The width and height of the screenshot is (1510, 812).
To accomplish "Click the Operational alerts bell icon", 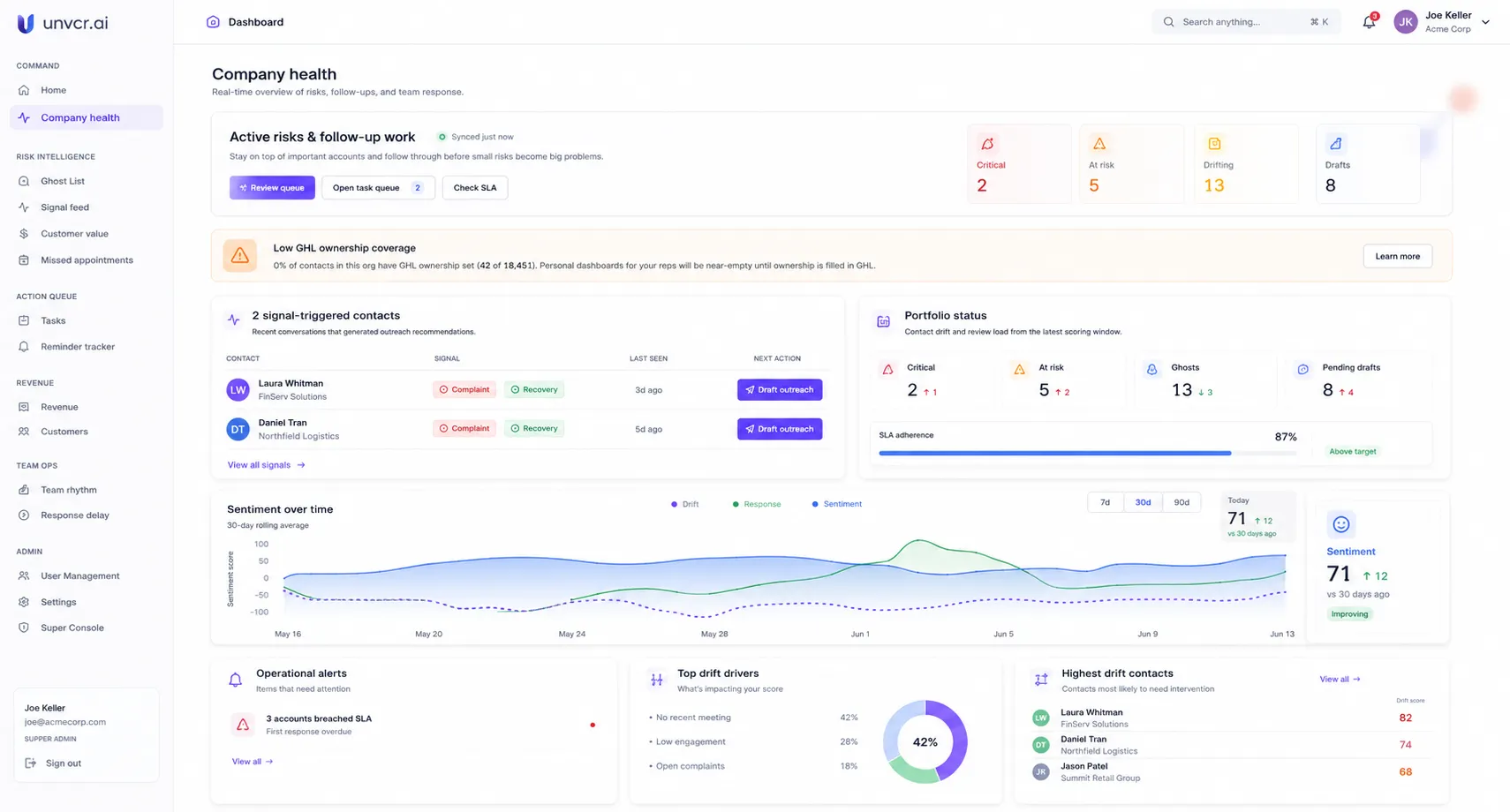I will (x=235, y=680).
